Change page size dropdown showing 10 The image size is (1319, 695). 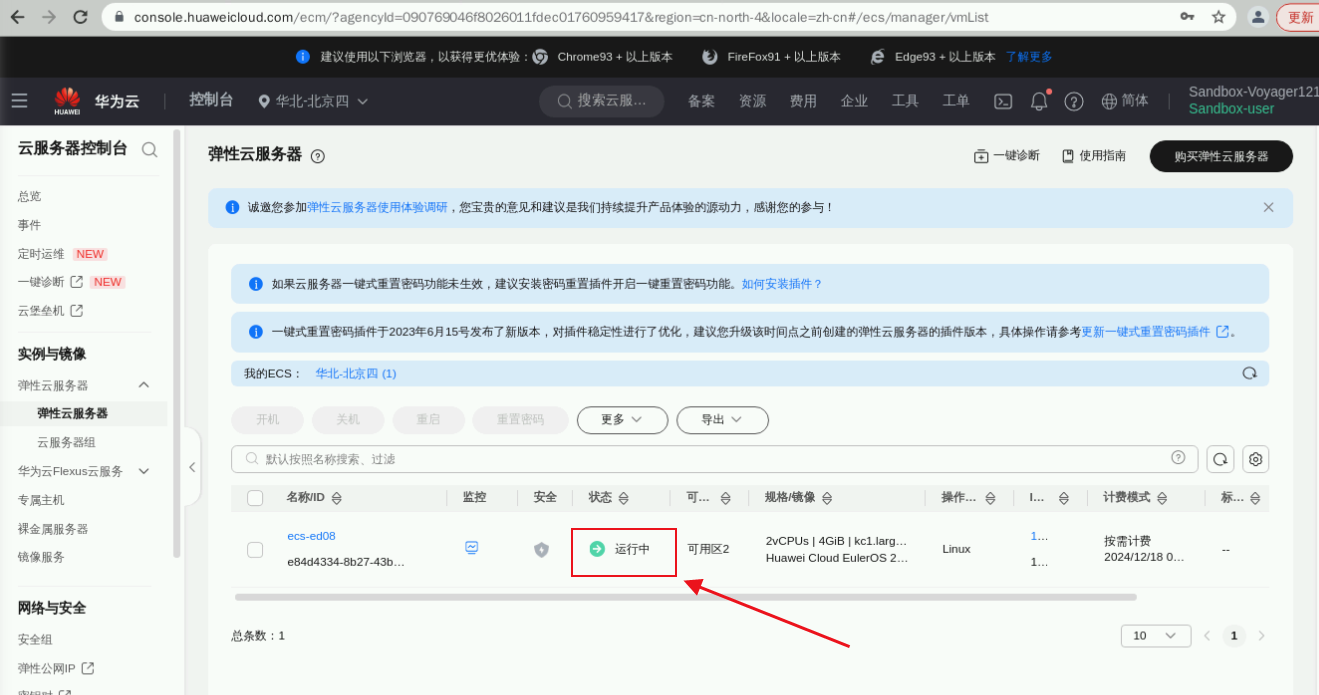pos(1156,636)
